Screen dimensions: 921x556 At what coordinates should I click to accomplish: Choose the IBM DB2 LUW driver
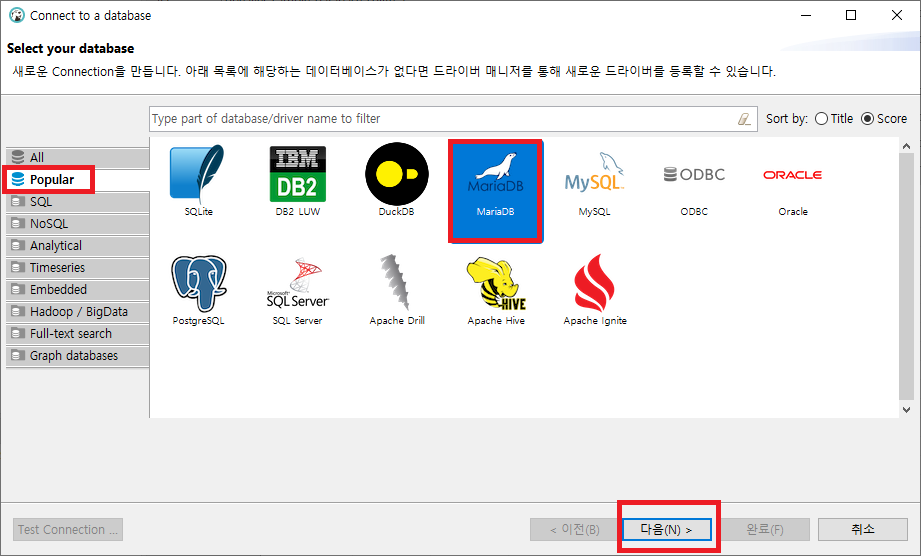(297, 174)
